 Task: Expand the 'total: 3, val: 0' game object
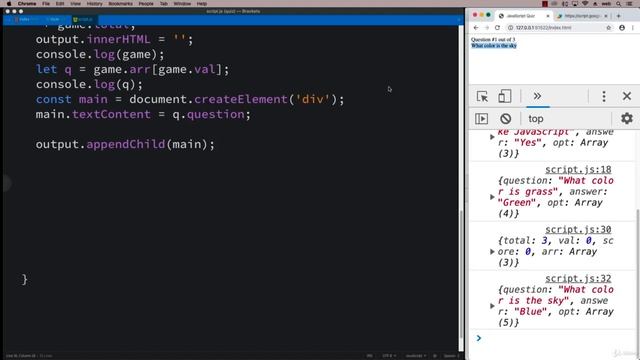point(492,252)
